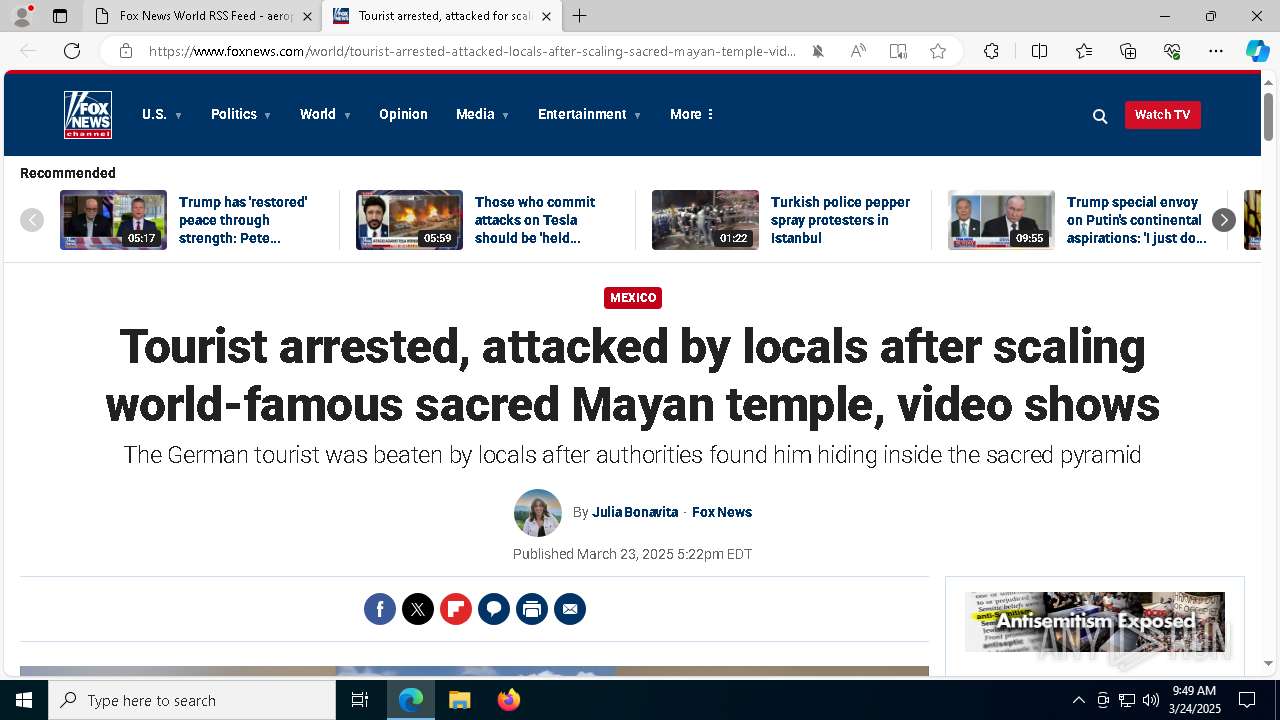Viewport: 1280px width, 720px height.
Task: Open File Explorer from taskbar
Action: tap(459, 700)
